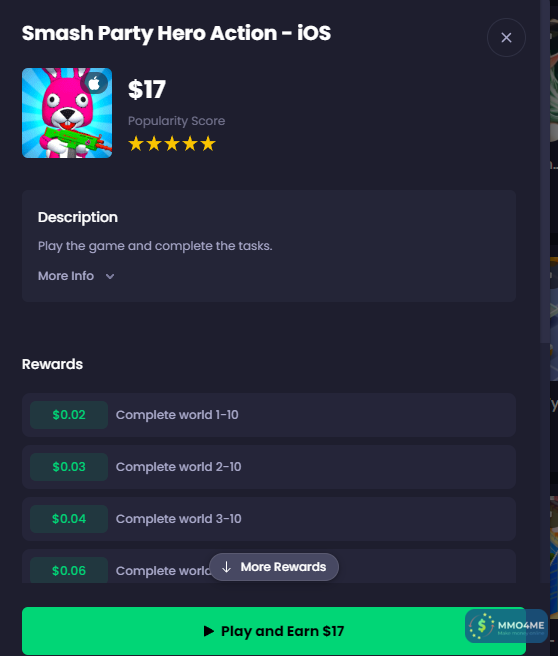
Task: Click the fifth popularity score star
Action: click(x=208, y=144)
